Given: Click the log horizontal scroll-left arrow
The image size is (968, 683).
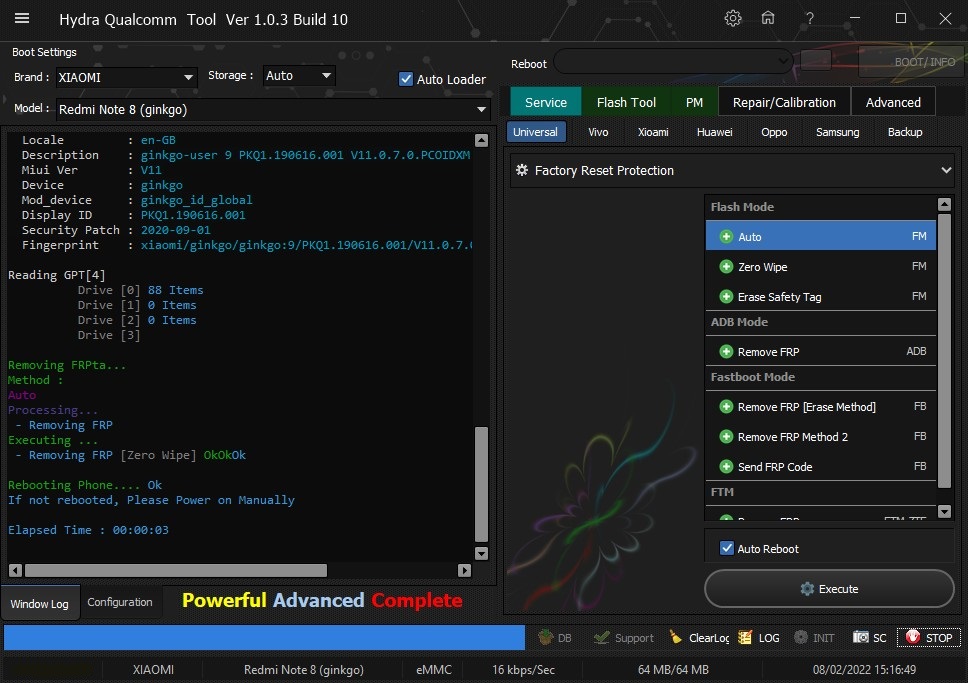Looking at the screenshot, I should coord(15,571).
